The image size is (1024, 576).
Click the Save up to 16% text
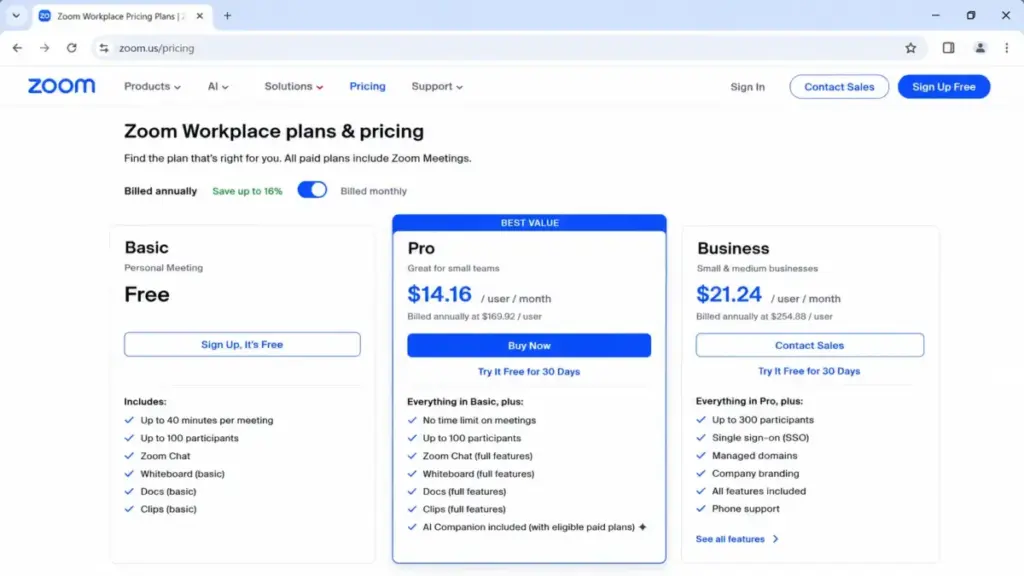click(x=248, y=191)
